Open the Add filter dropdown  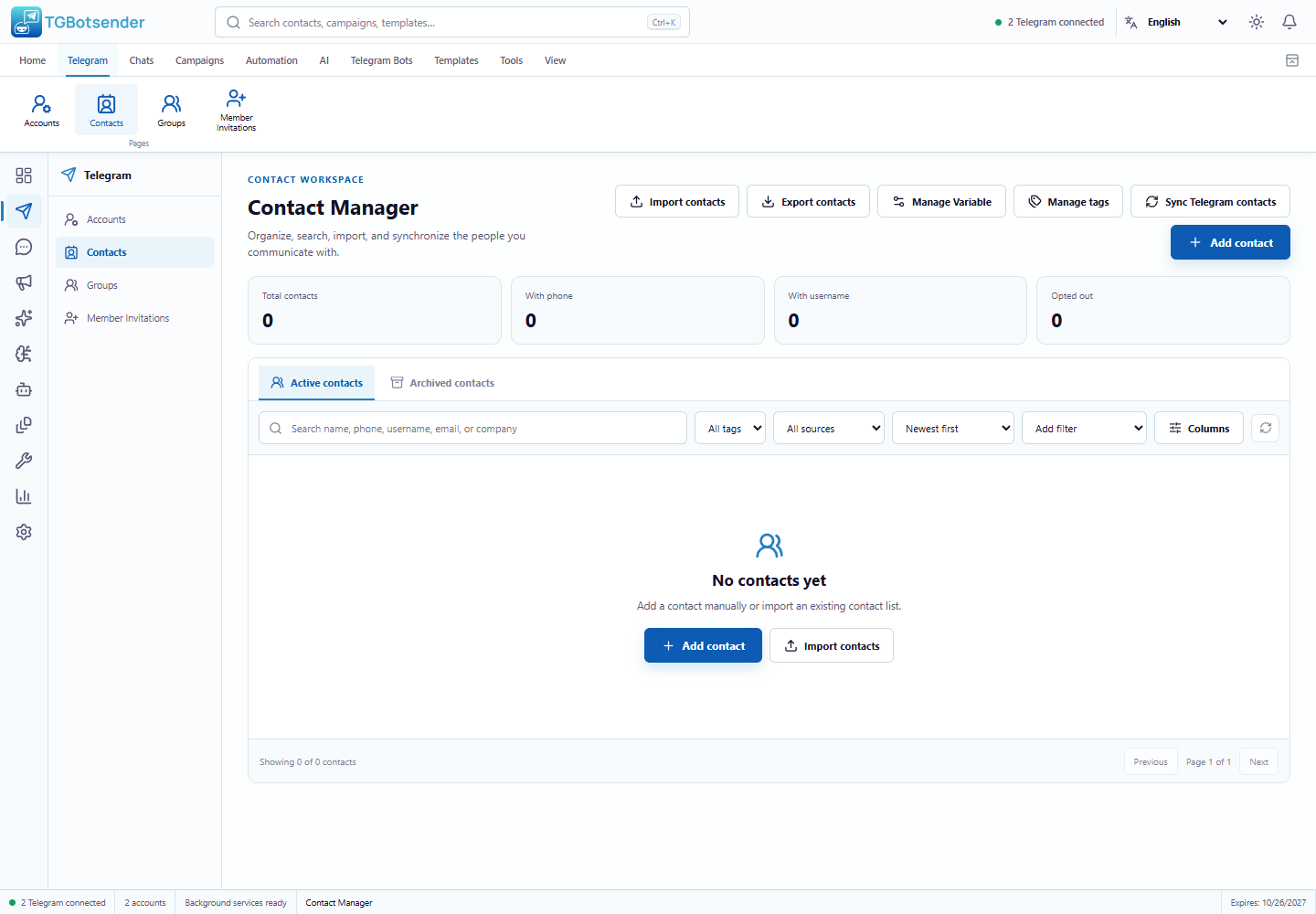(1085, 428)
